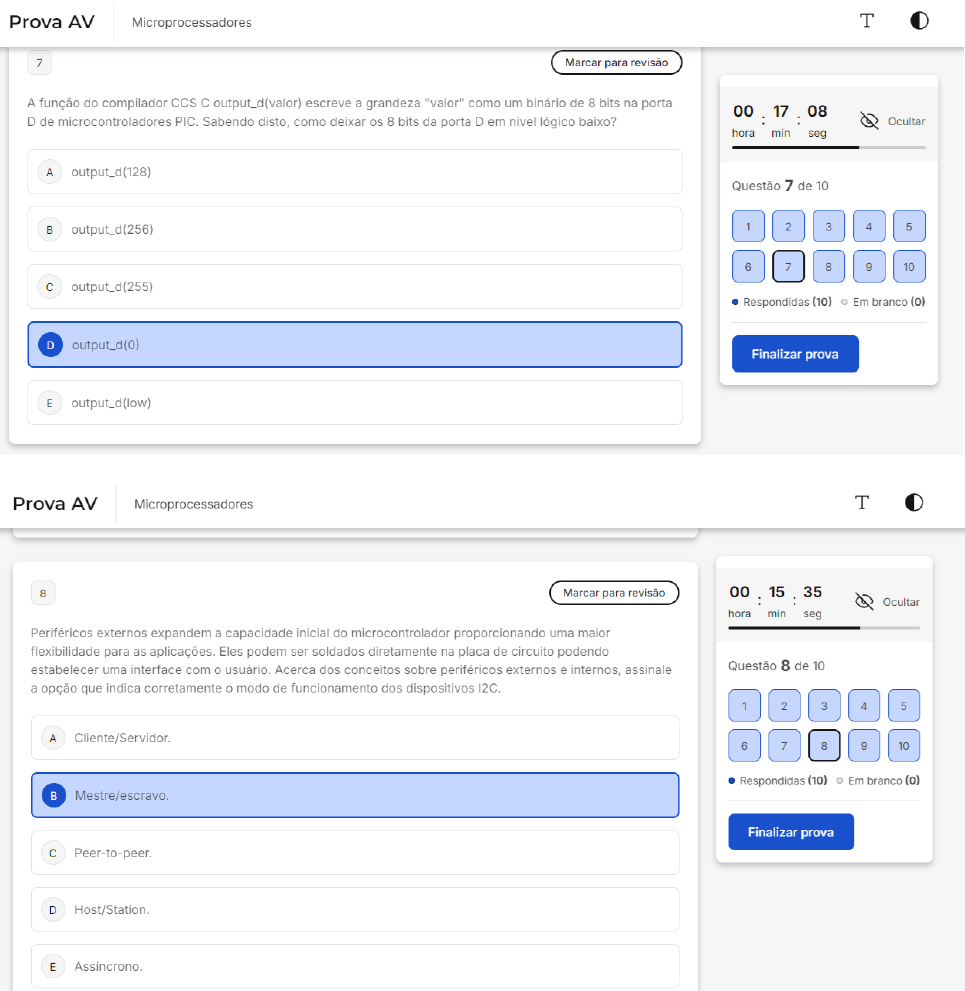
Task: Choose option B output_d(256)
Action: 355,229
